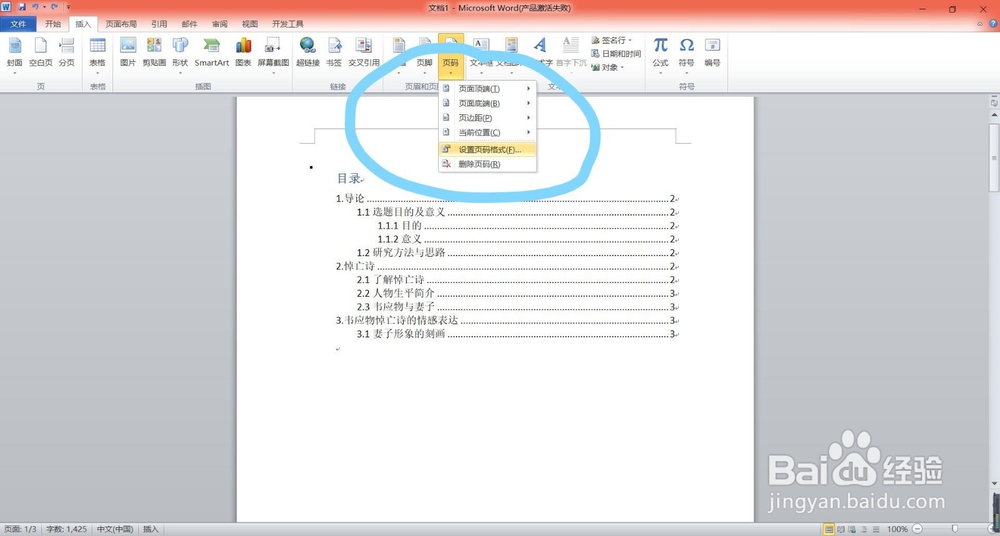
Task: Expand the 页面底端(B) submenu
Action: tap(487, 103)
